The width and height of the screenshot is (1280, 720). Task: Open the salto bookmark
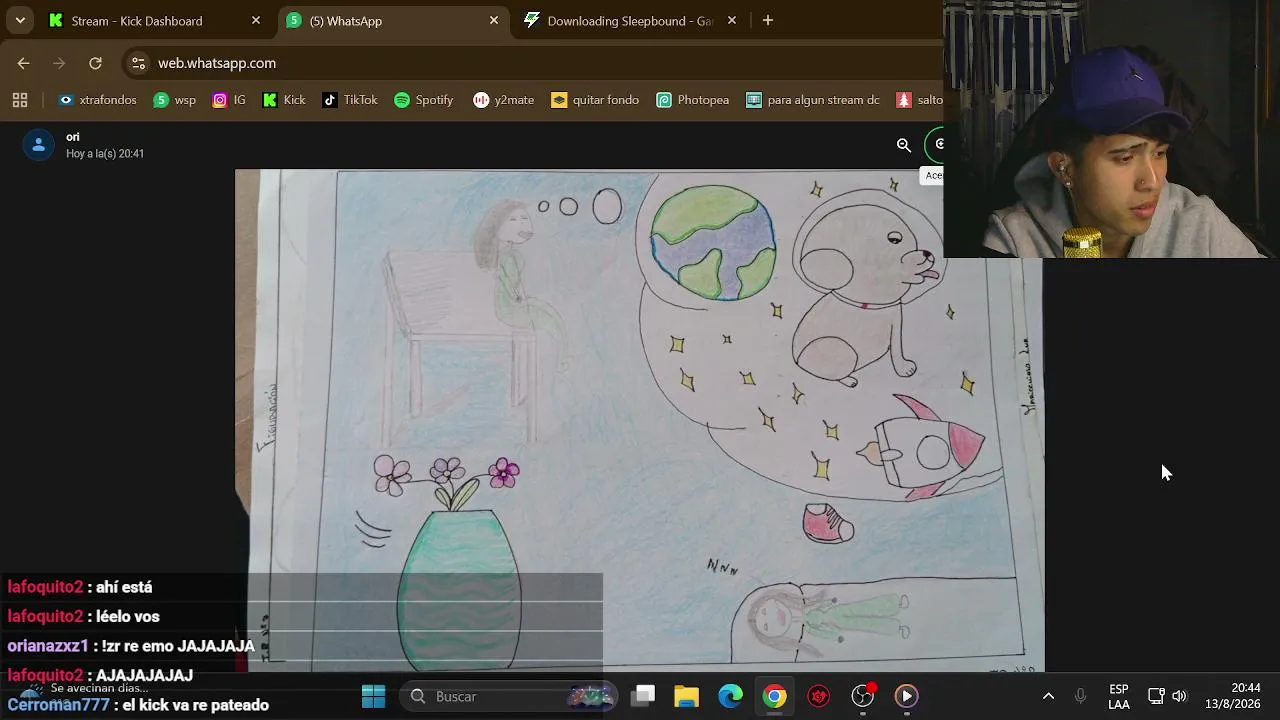[919, 100]
